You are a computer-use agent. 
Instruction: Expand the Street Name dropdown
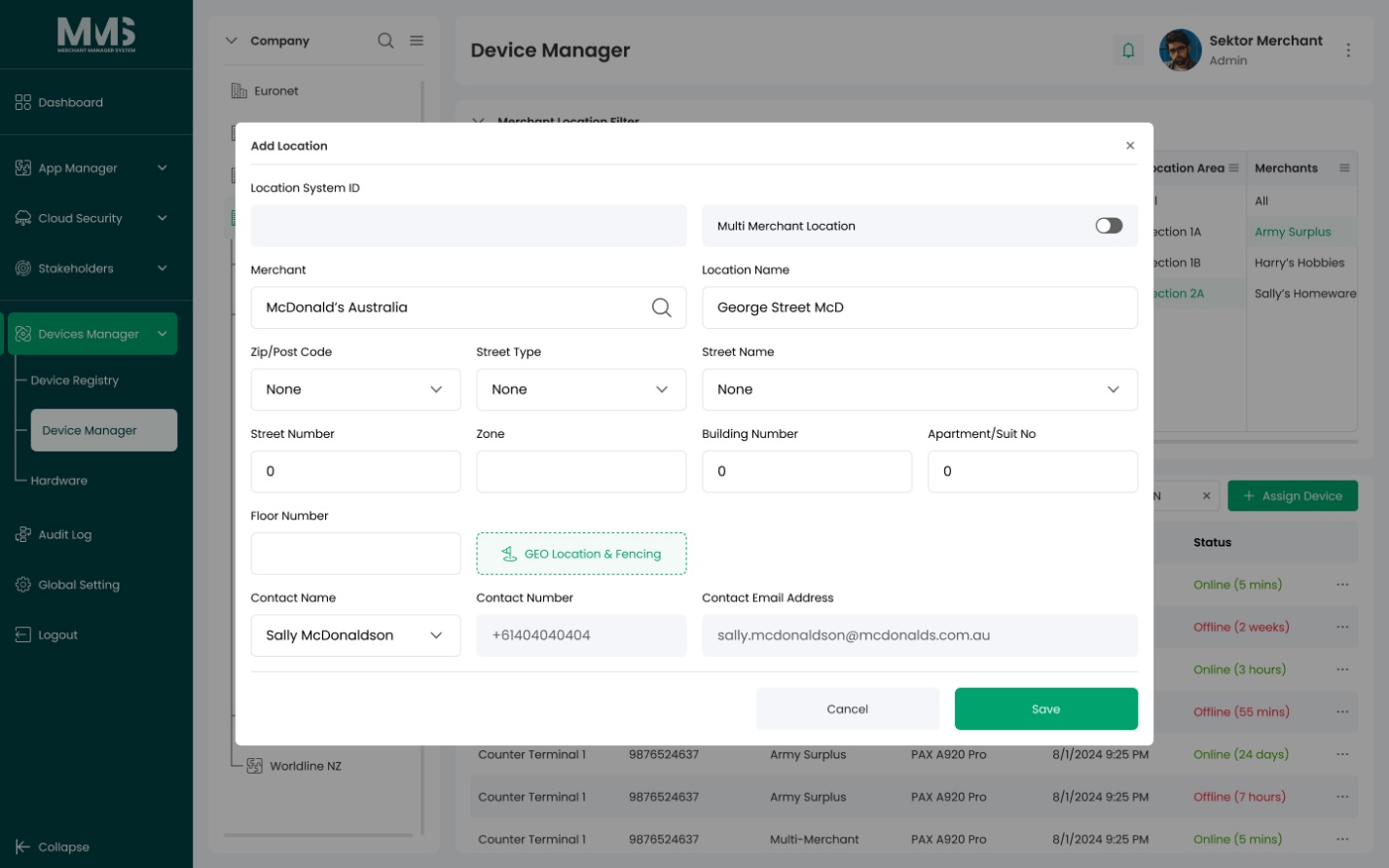[x=920, y=389]
